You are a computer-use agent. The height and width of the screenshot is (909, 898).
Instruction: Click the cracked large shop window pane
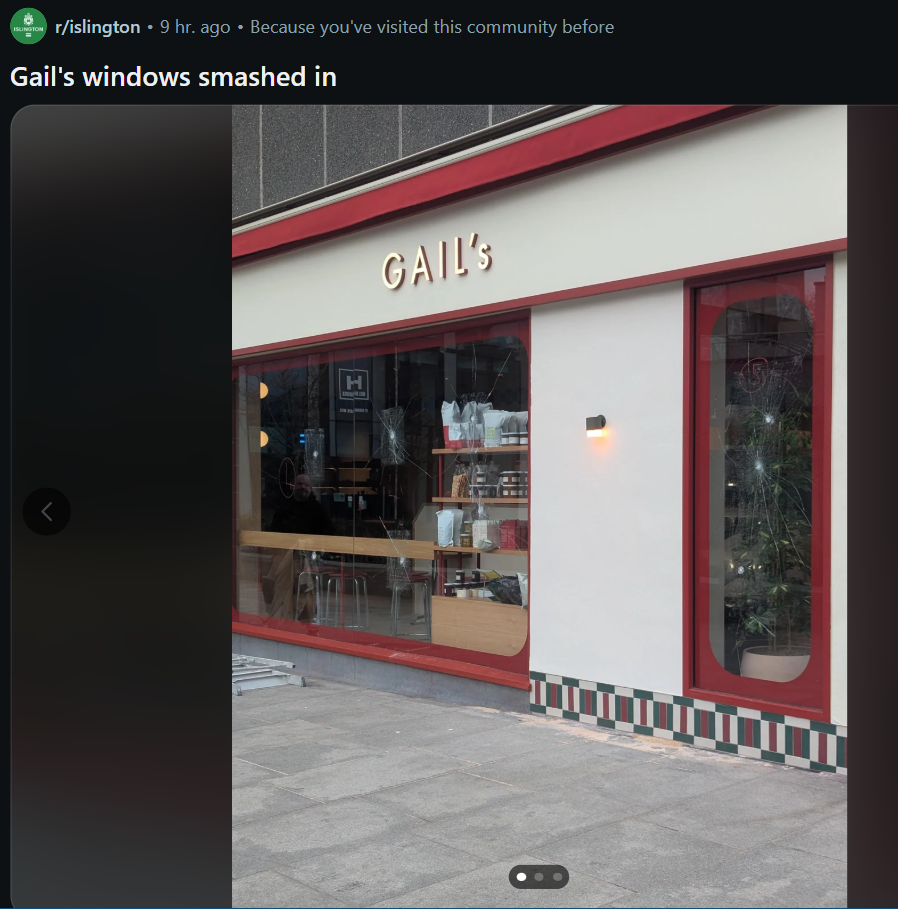point(381,493)
